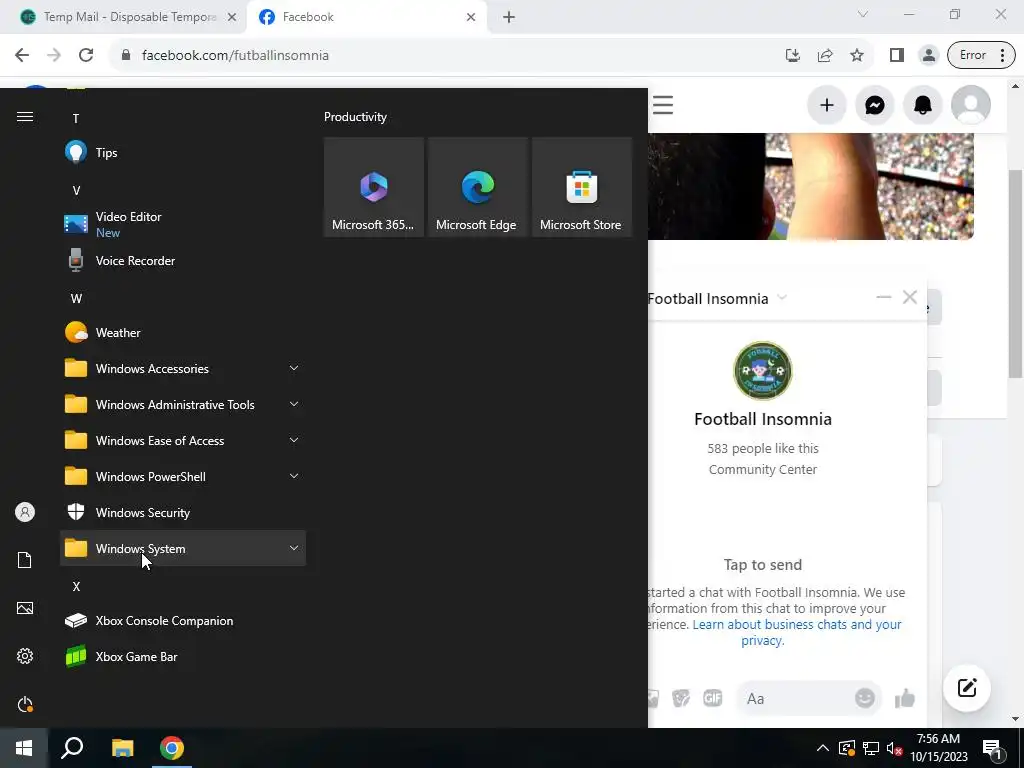Open Documents from Start sidebar
The height and width of the screenshot is (768, 1024).
click(x=25, y=560)
